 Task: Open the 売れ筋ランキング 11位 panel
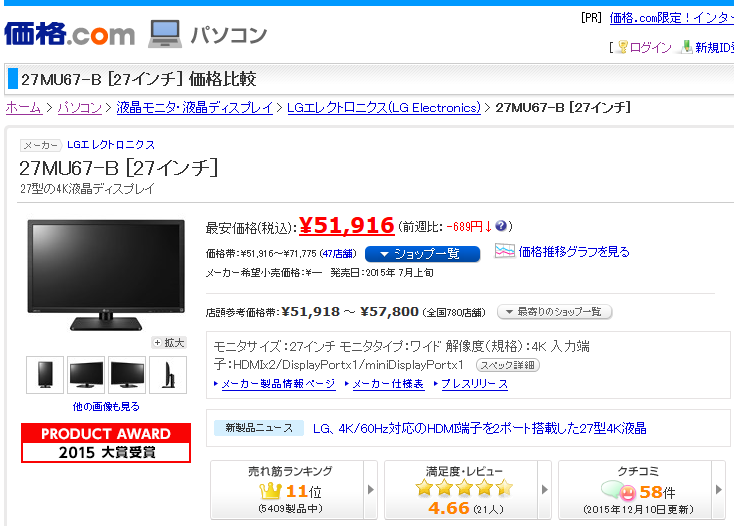pyautogui.click(x=287, y=490)
